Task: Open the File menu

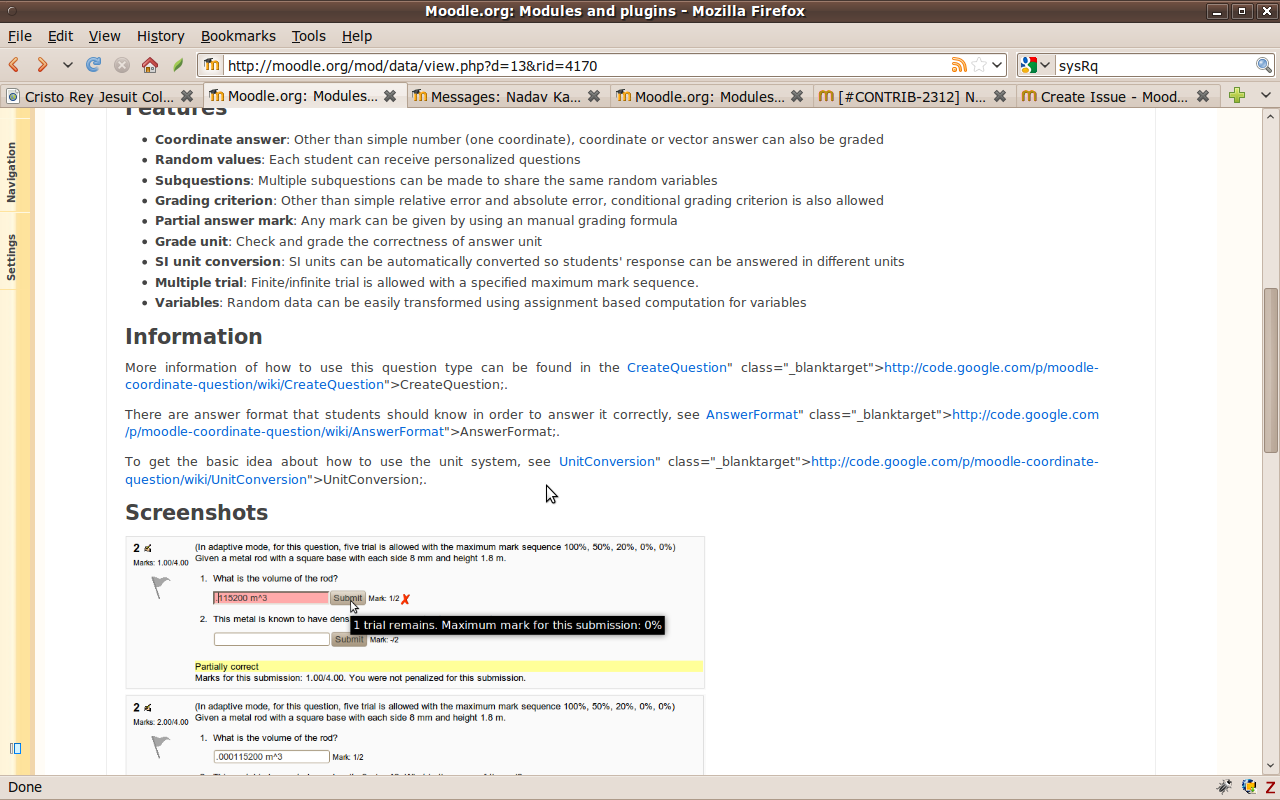Action: point(20,36)
